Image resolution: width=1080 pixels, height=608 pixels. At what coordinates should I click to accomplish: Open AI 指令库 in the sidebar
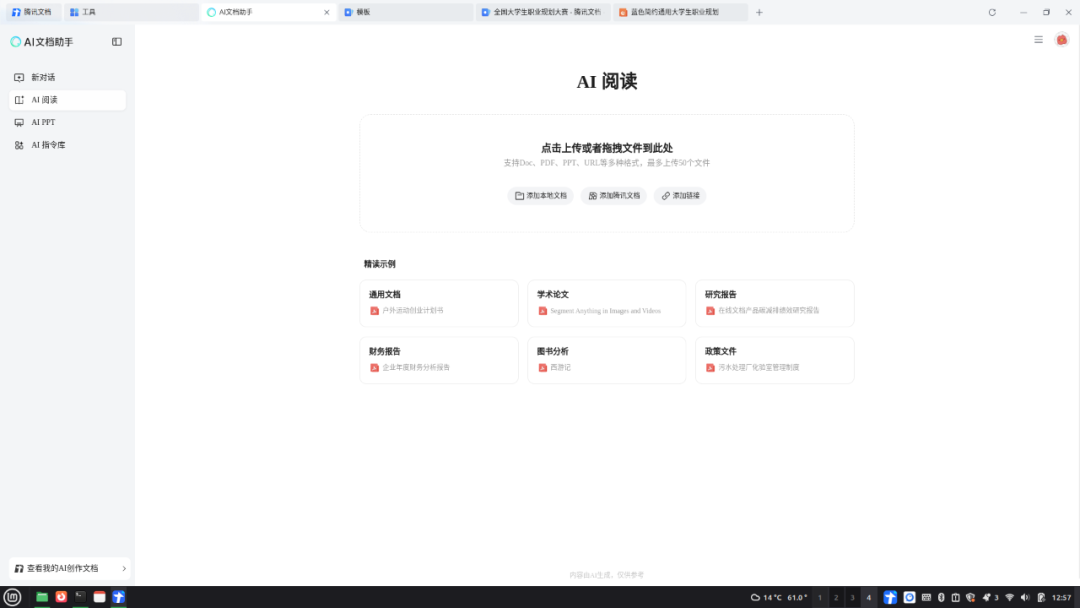tap(68, 145)
